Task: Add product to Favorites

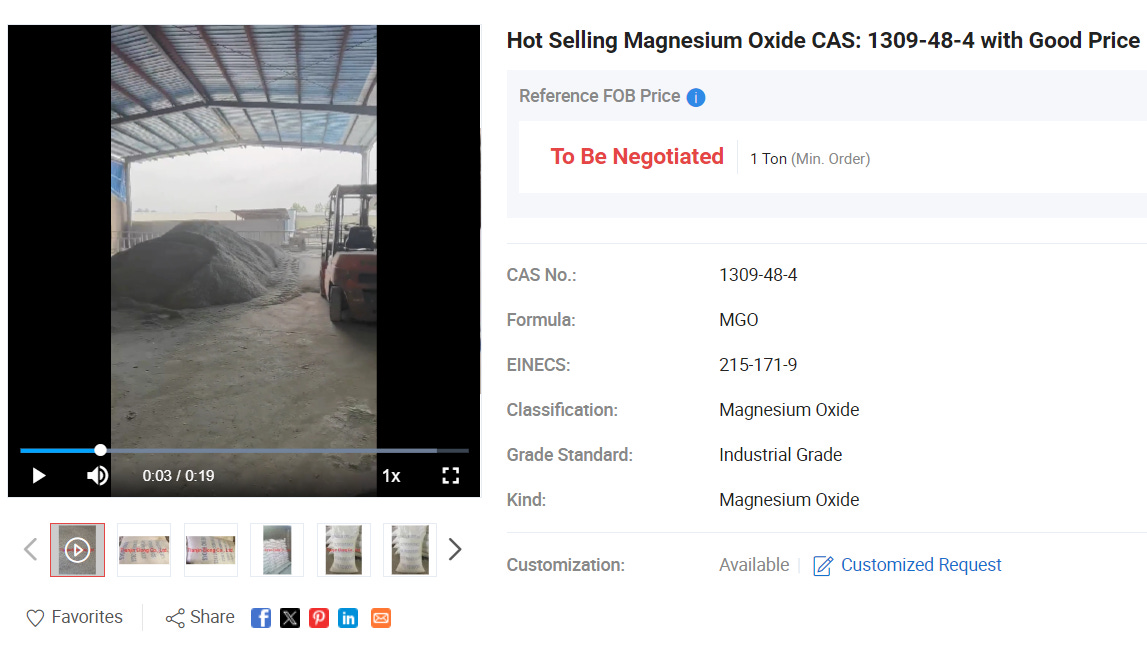Action: click(75, 617)
